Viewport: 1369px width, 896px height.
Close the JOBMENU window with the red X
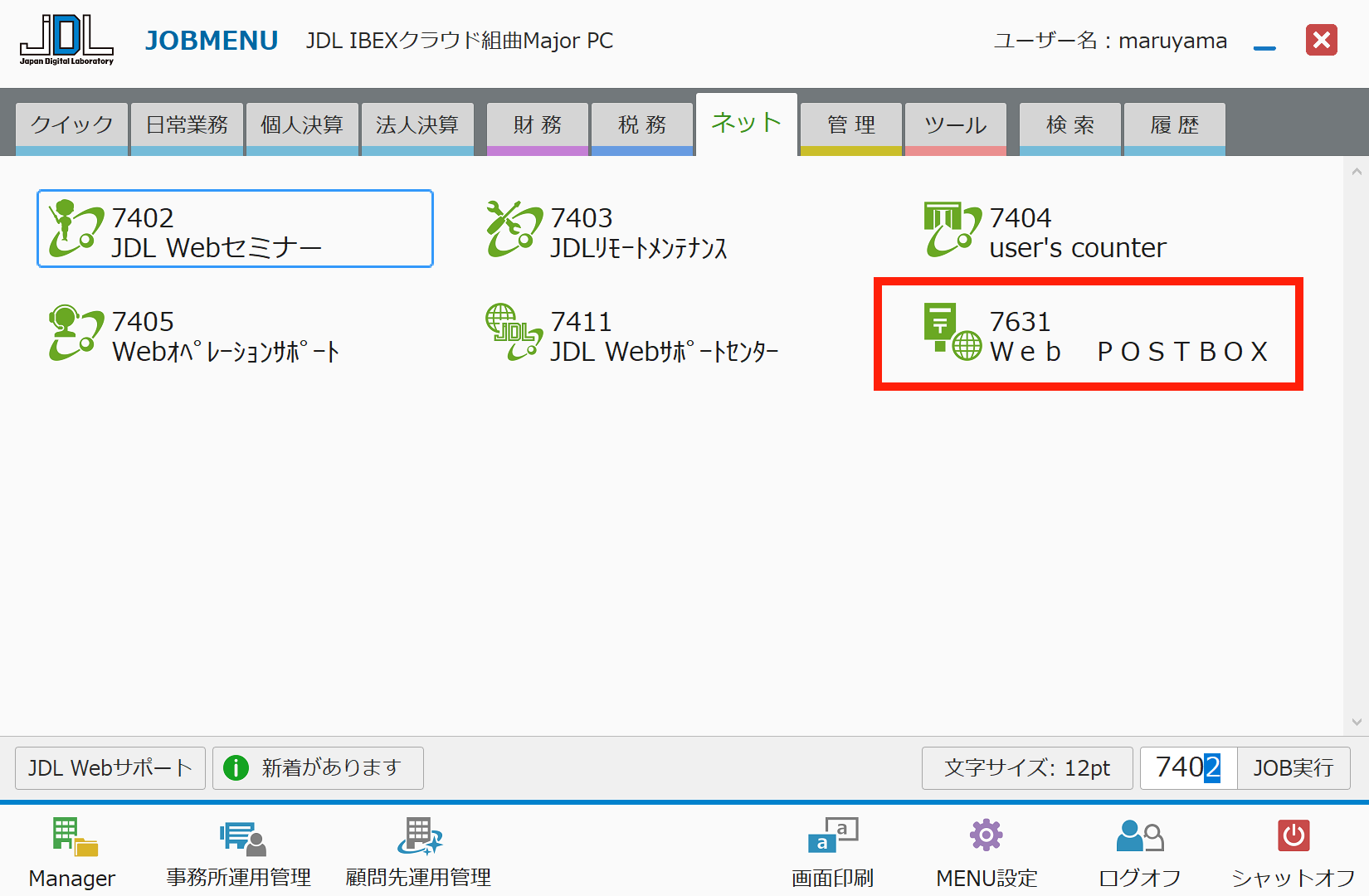[1322, 40]
